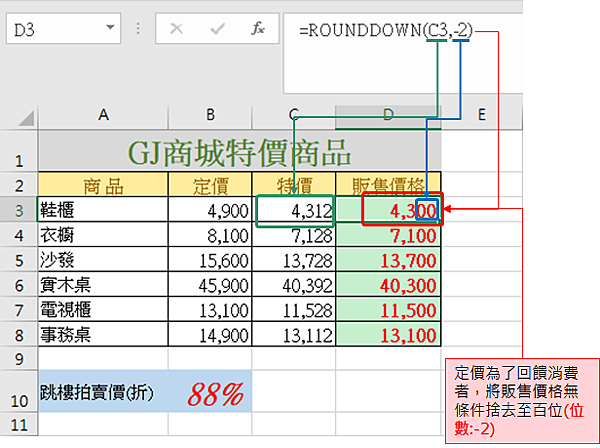Open the Insert Function fx dialog
Screen dimensions: 600x448
tap(258, 29)
